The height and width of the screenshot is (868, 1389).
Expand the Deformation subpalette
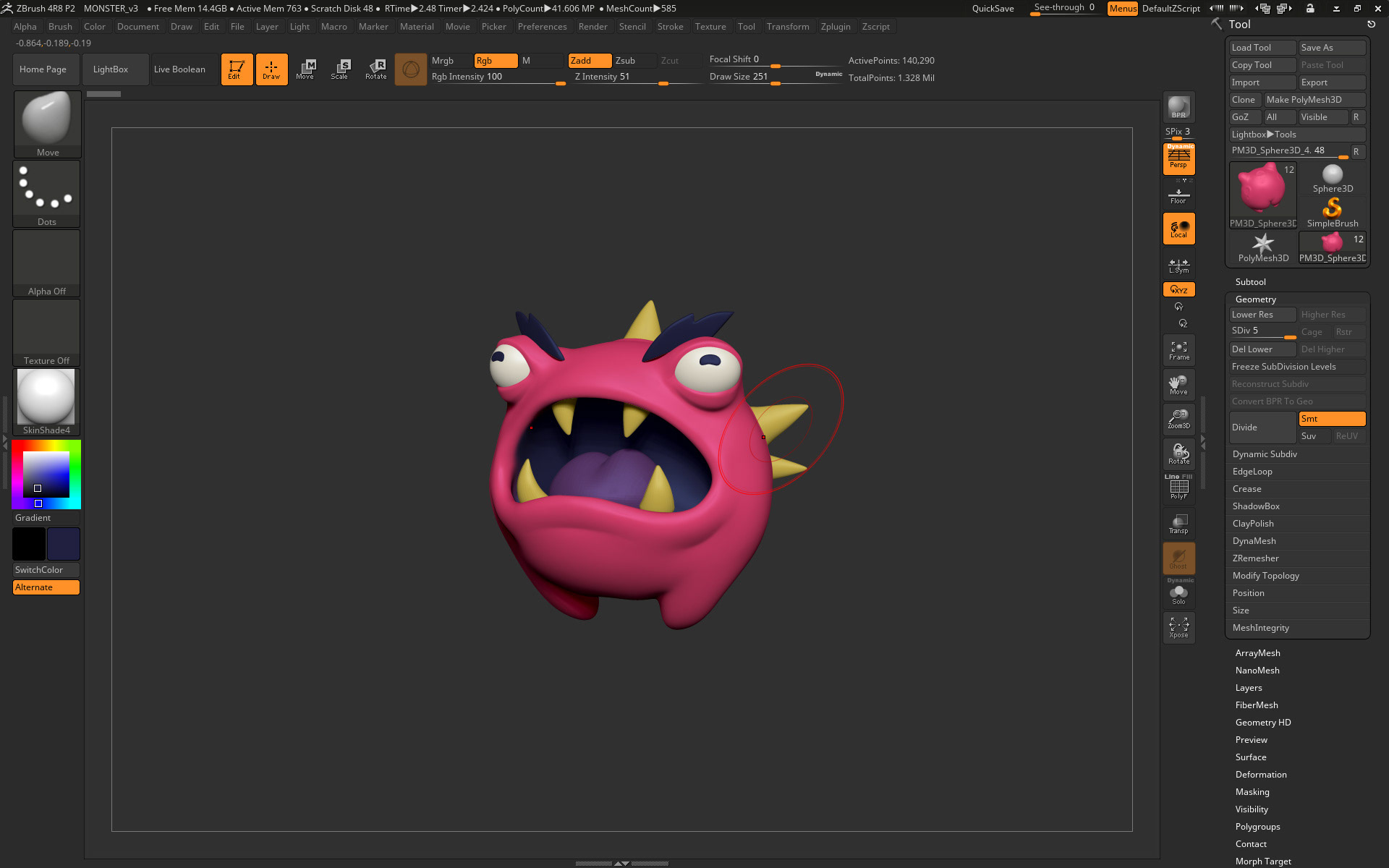(x=1260, y=775)
